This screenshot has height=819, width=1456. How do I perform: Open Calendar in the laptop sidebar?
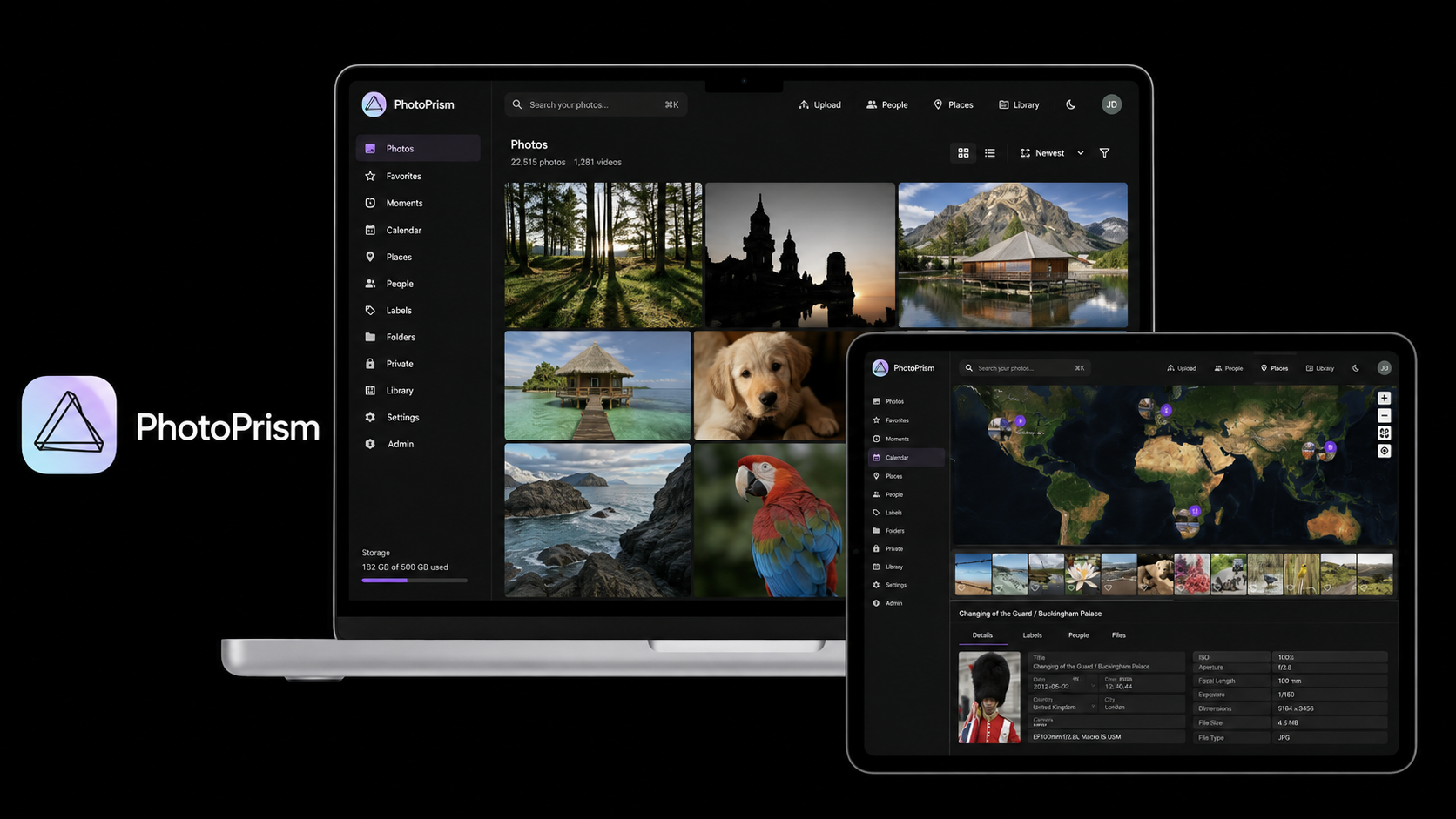coord(418,230)
